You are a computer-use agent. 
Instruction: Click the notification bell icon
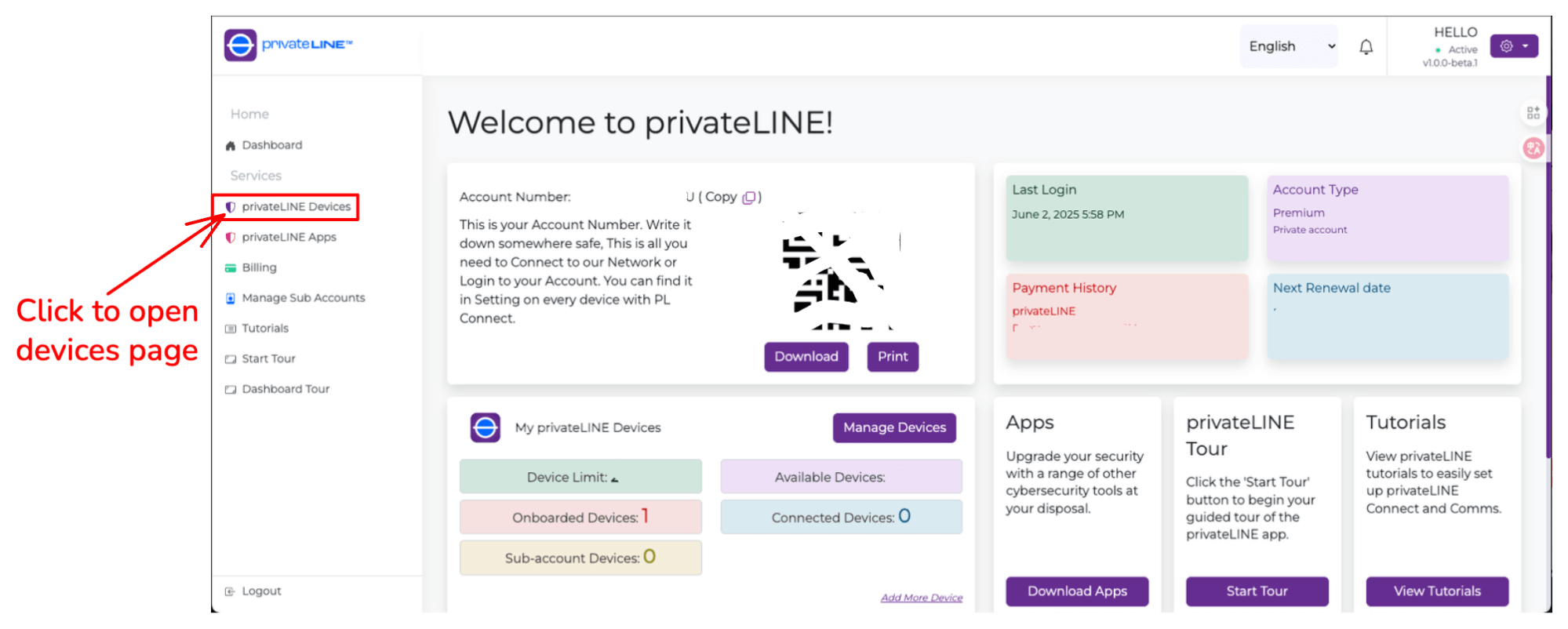tap(1366, 47)
